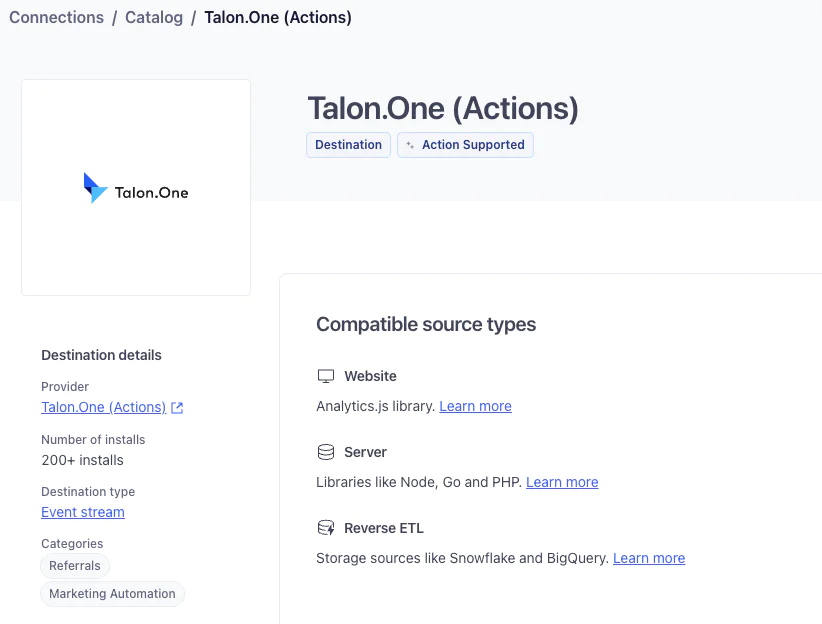Click the Compatible source types heading
Viewport: 822px width, 624px height.
coord(426,324)
